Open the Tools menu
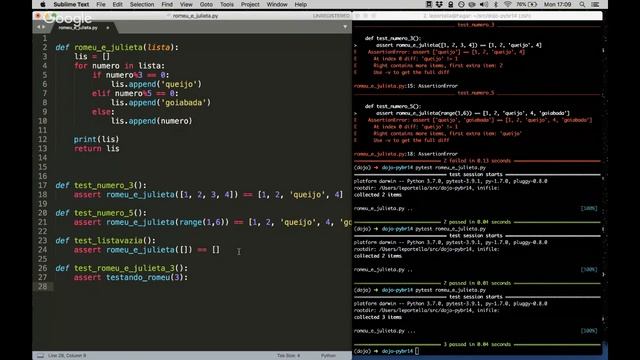This screenshot has width=640, height=360. pos(227,4)
